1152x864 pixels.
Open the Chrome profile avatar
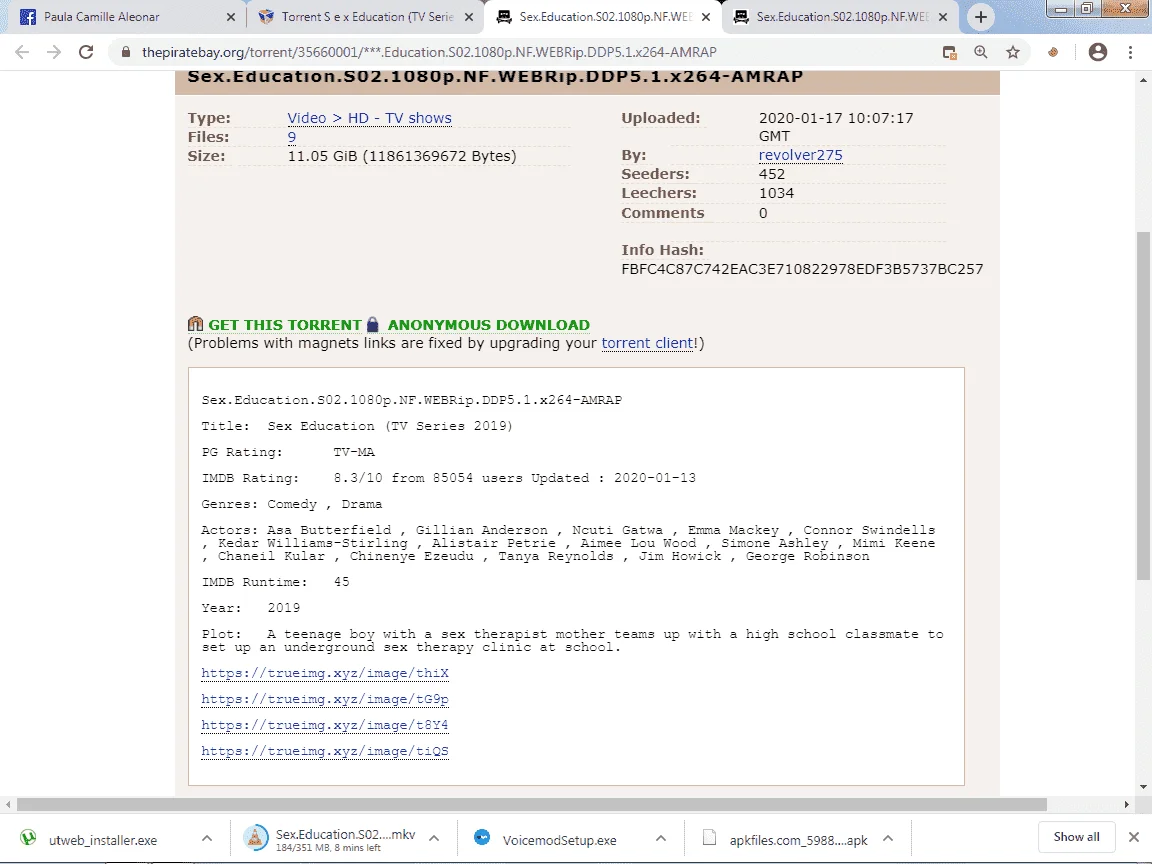(1098, 52)
